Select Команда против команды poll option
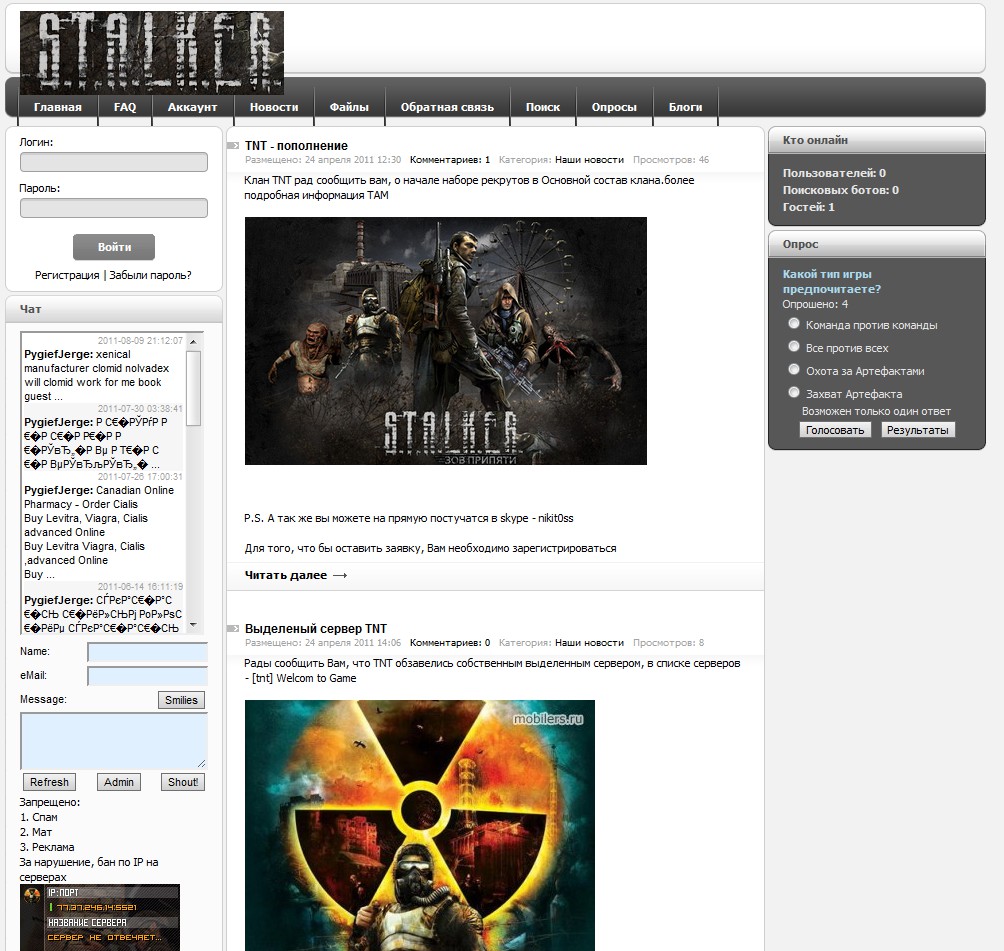 pyautogui.click(x=794, y=323)
